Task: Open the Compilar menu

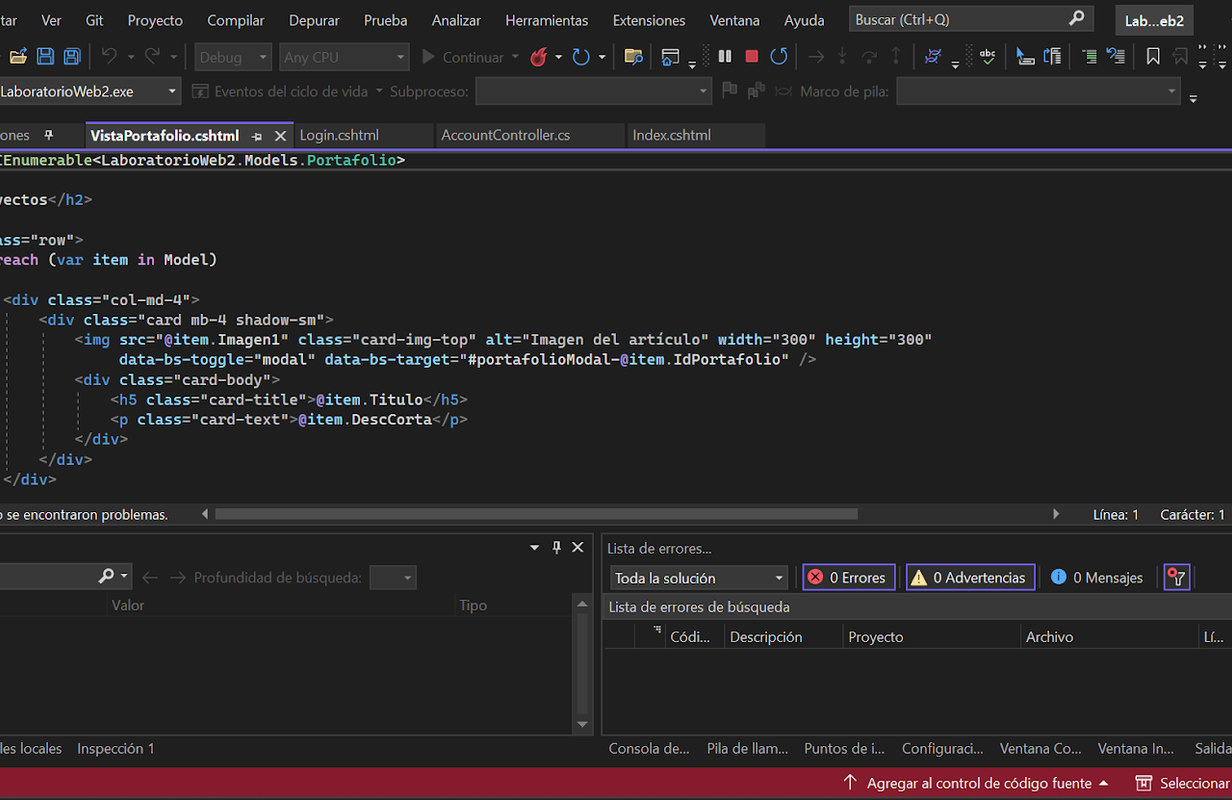Action: point(236,20)
